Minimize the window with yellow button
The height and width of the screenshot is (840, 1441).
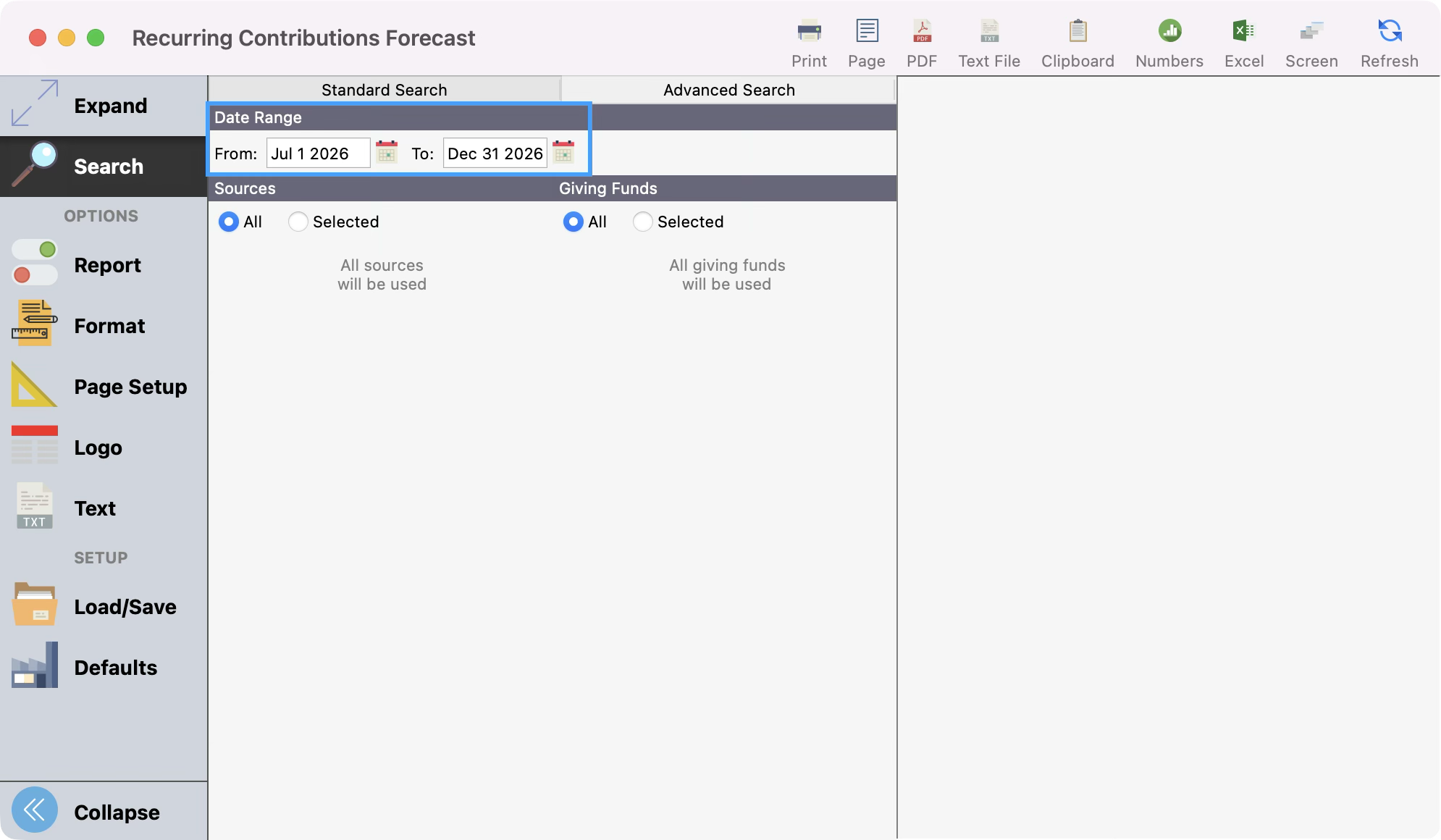67,38
